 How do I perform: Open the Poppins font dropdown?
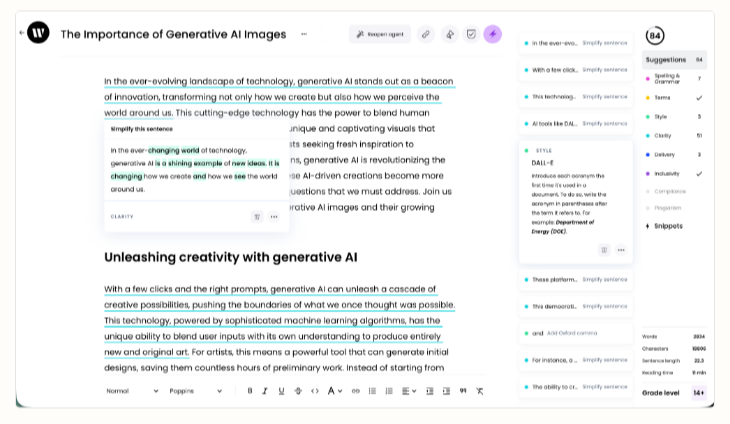pyautogui.click(x=195, y=391)
